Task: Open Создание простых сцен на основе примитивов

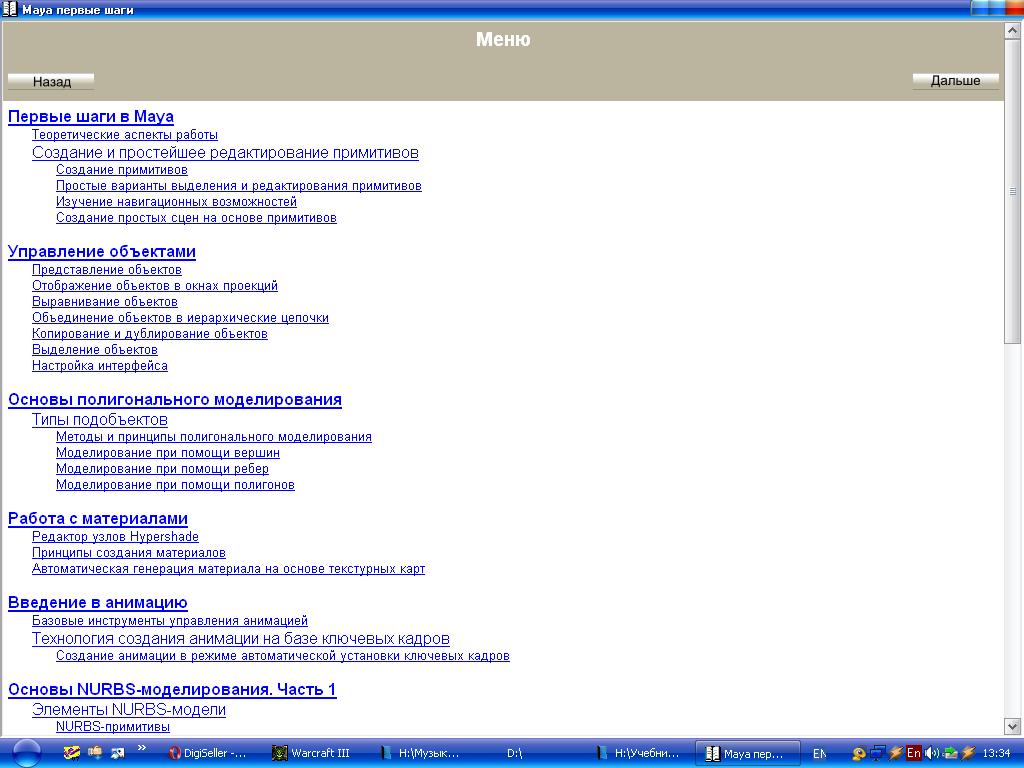Action: pyautogui.click(x=196, y=217)
